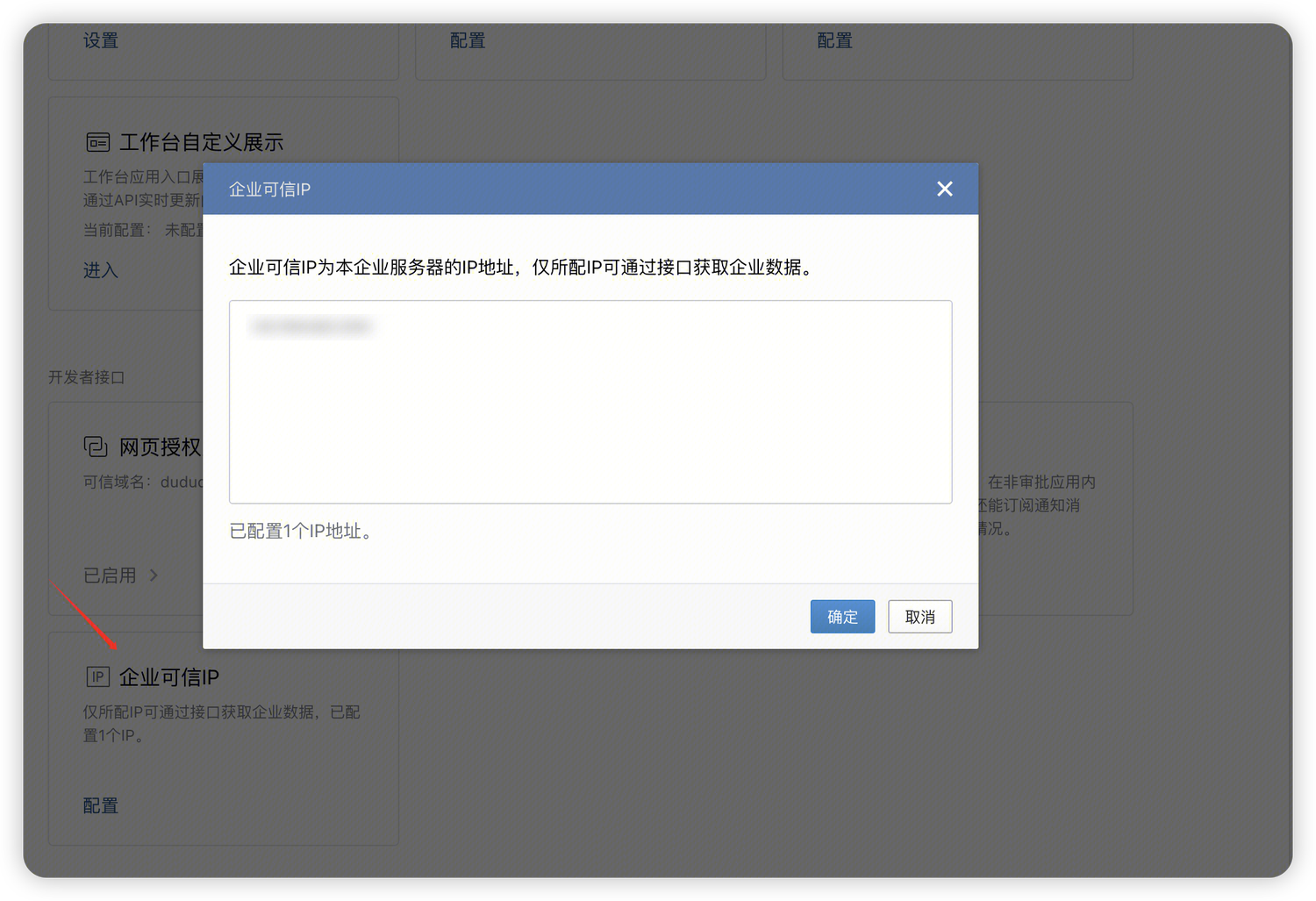Click the 工作台自定义展示 card icon
Screen dimensions: 1316x901
pos(97,142)
